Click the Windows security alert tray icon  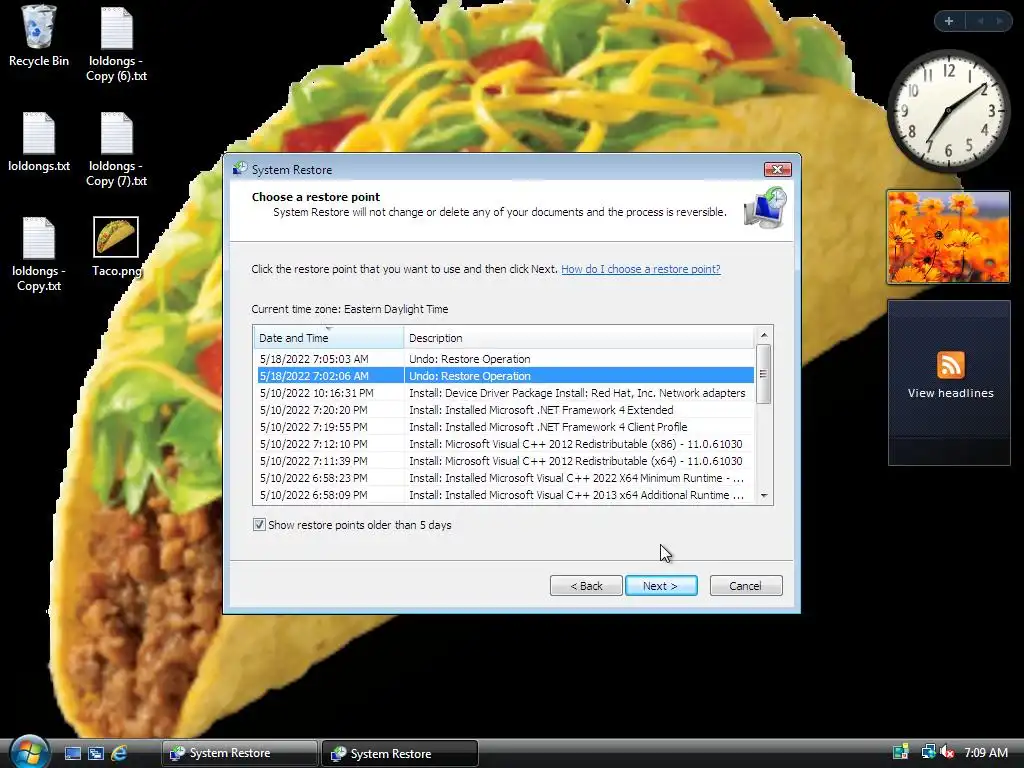tap(901, 752)
